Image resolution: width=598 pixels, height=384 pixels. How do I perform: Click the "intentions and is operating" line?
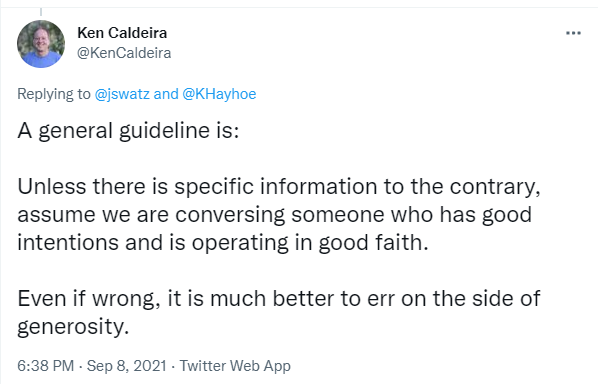click(x=223, y=243)
